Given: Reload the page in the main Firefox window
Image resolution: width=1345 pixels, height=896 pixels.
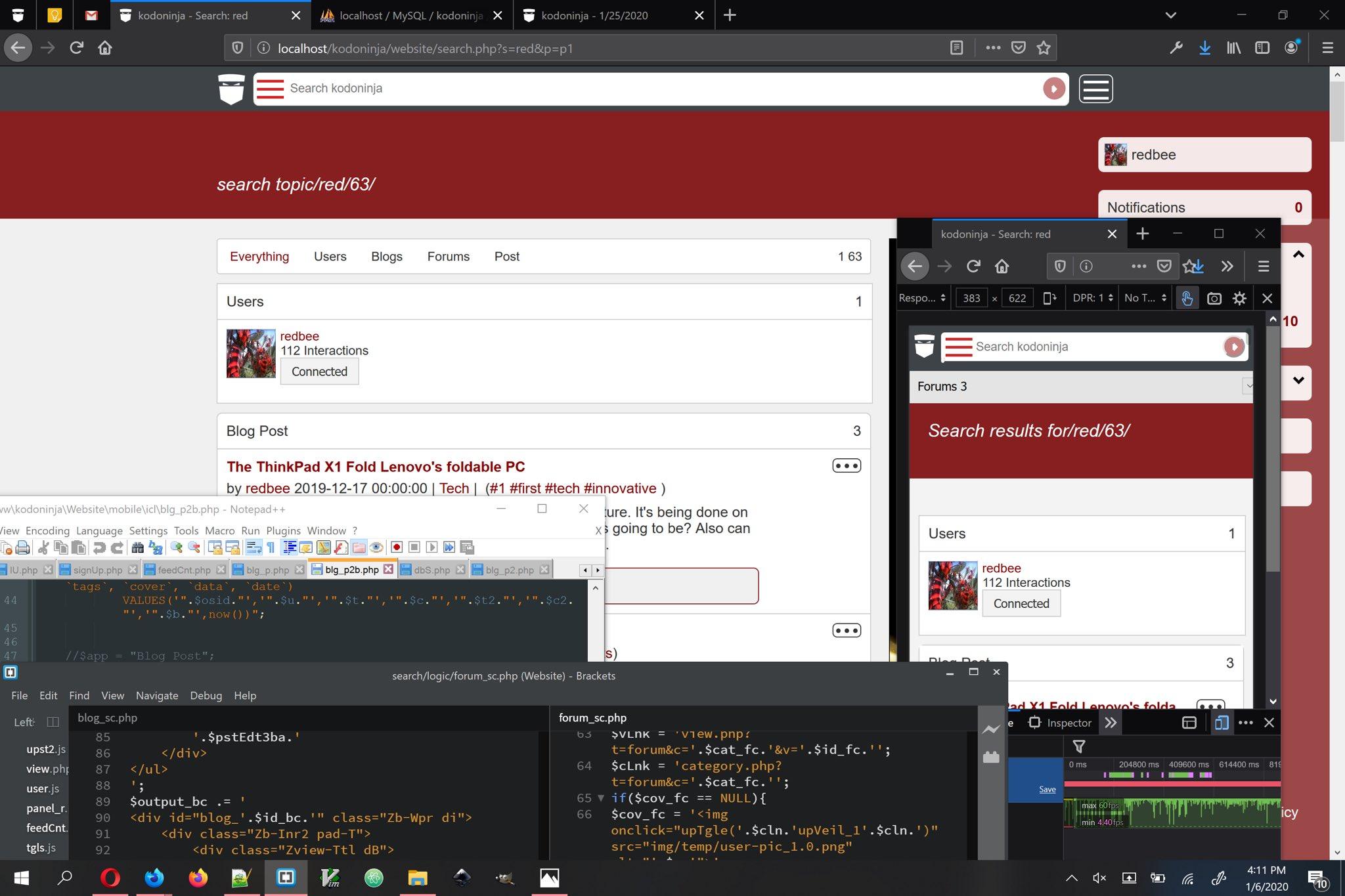Looking at the screenshot, I should tap(76, 48).
